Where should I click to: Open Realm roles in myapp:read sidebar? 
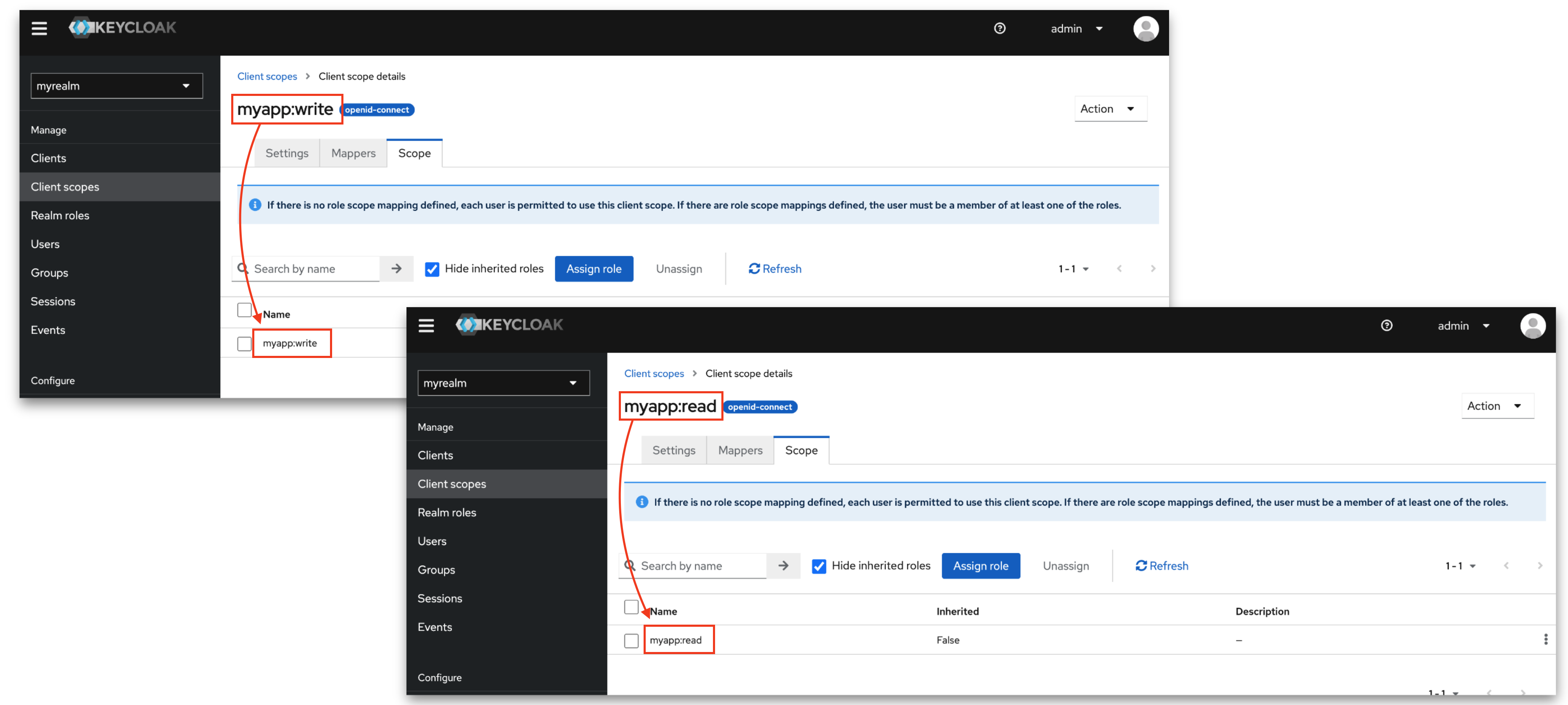(447, 512)
